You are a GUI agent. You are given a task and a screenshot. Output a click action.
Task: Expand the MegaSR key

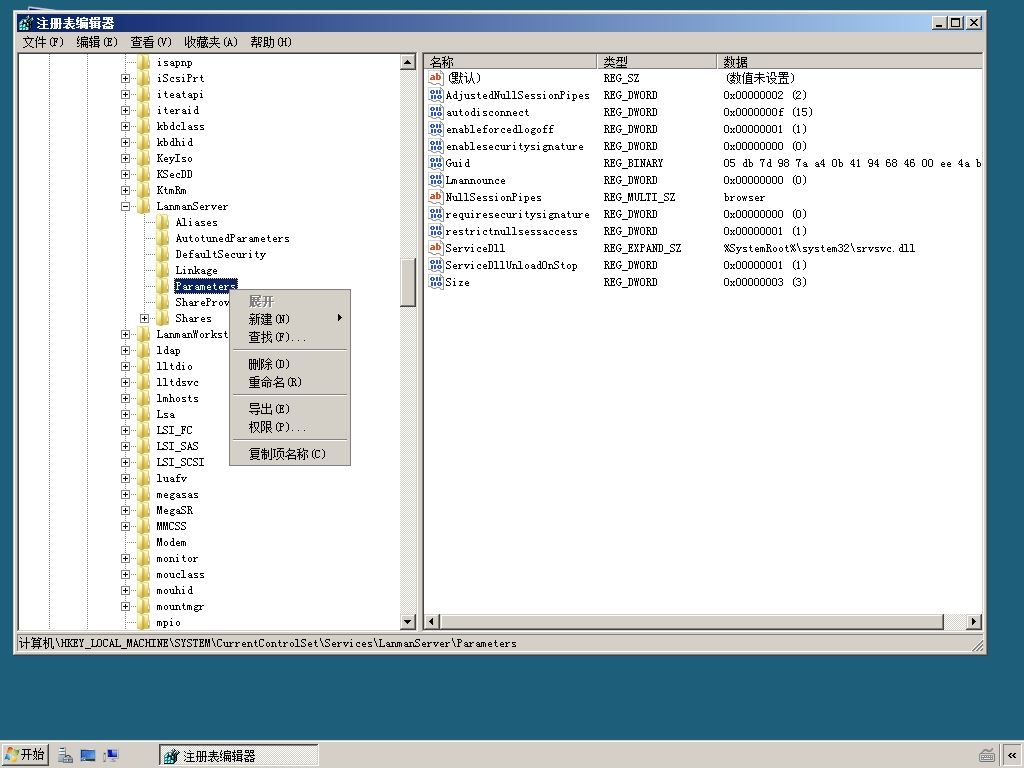125,511
